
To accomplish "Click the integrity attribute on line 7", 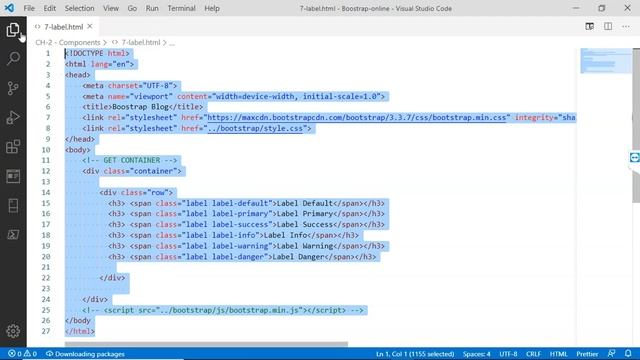I will [x=545, y=118].
